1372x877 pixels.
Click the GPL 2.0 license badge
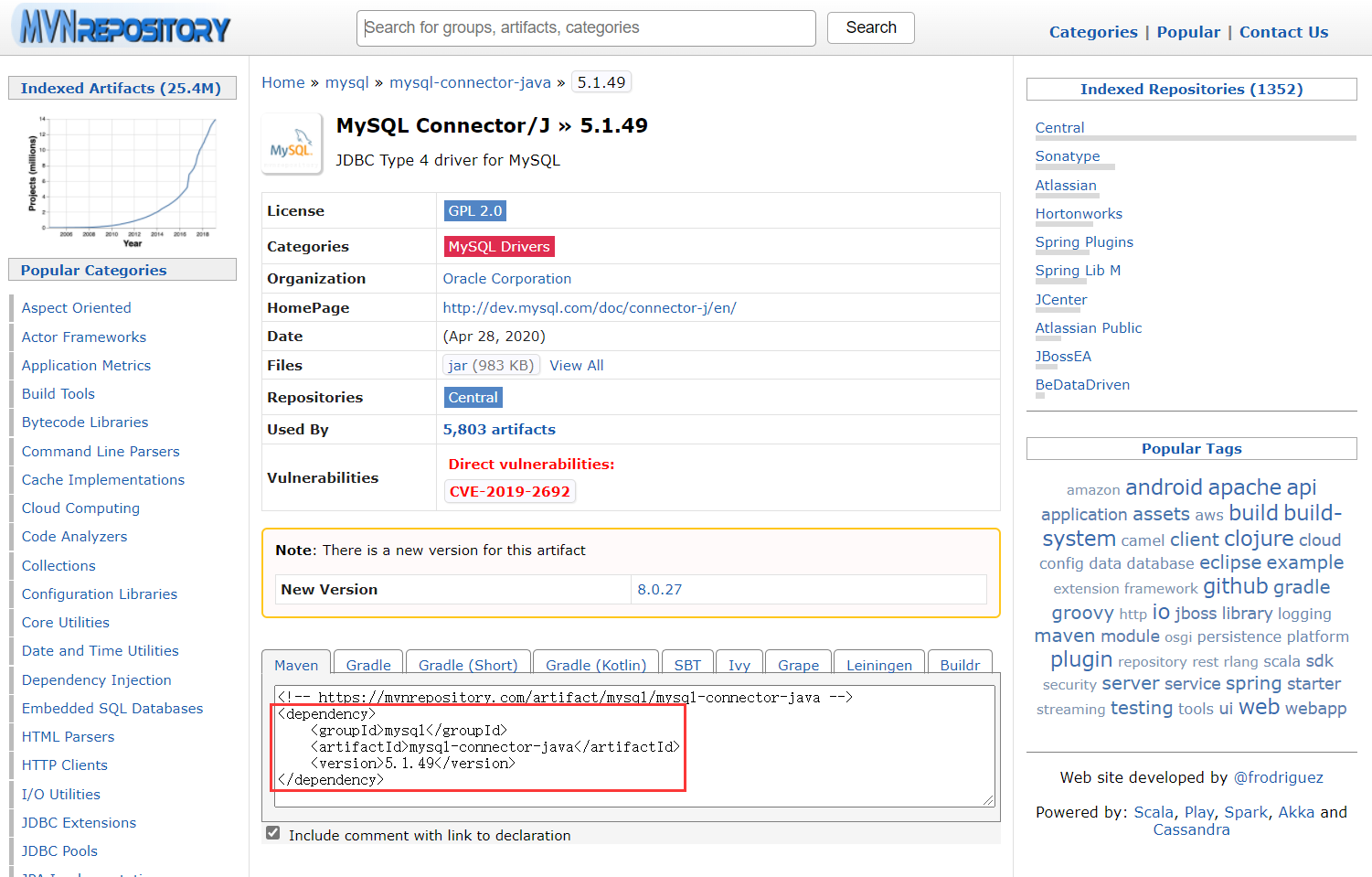coord(474,210)
